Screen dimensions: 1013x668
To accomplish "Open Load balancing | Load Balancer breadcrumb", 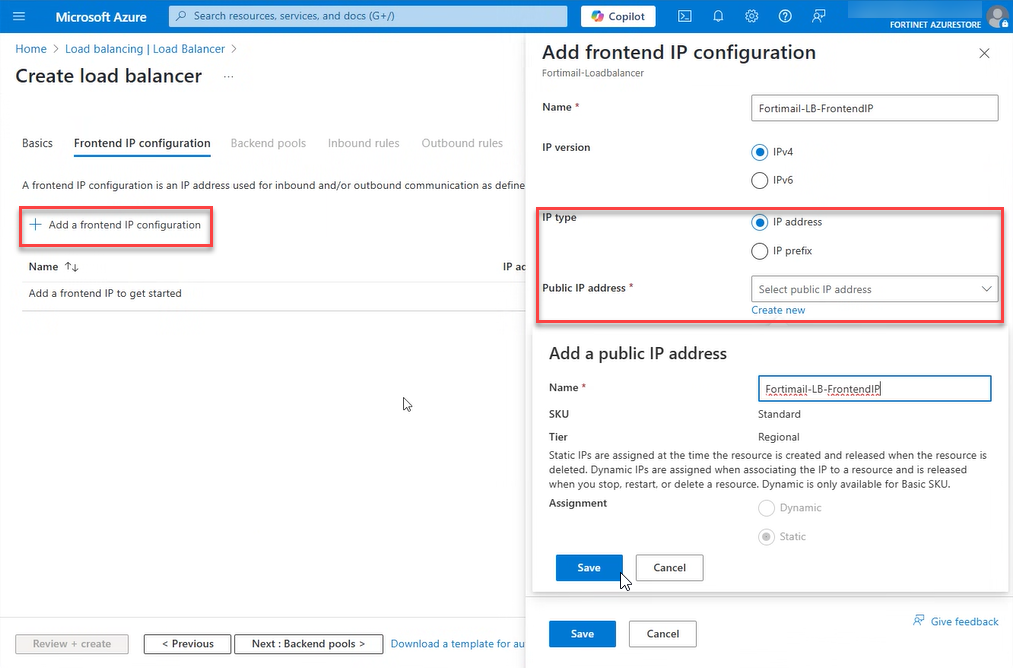I will (x=145, y=49).
